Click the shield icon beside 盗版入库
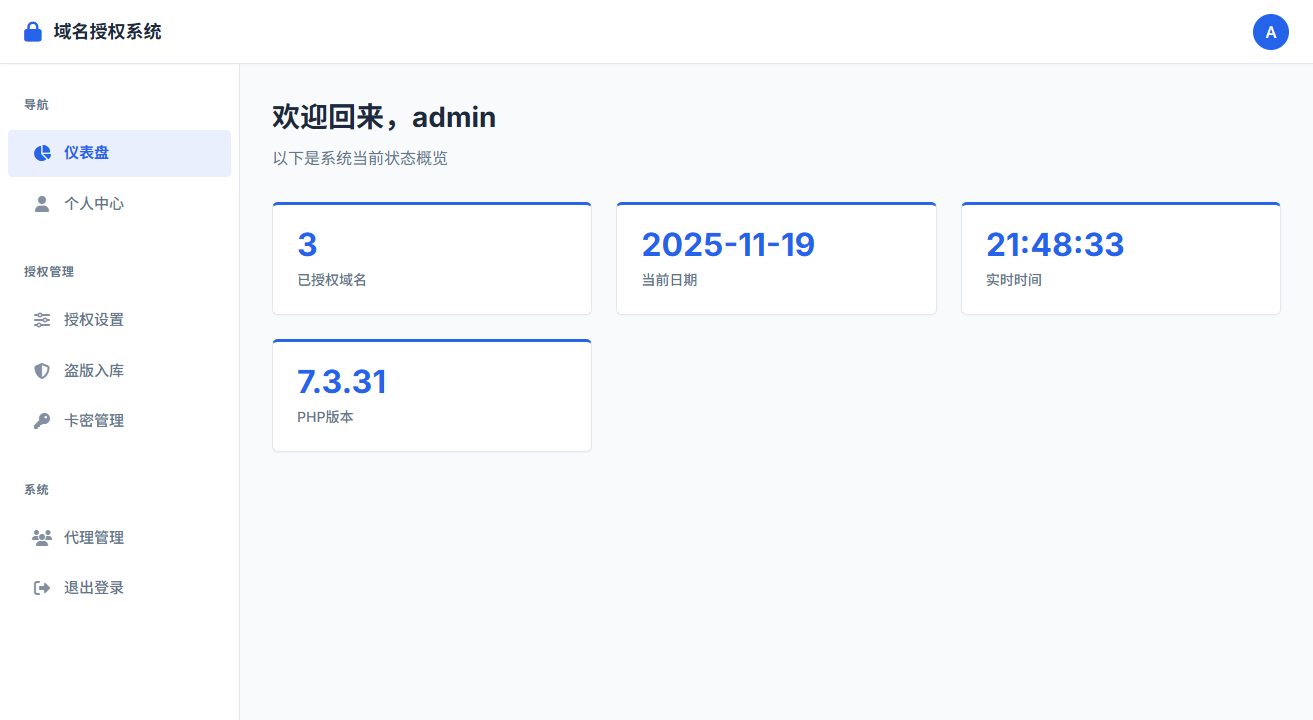Viewport: 1313px width, 720px height. click(42, 371)
